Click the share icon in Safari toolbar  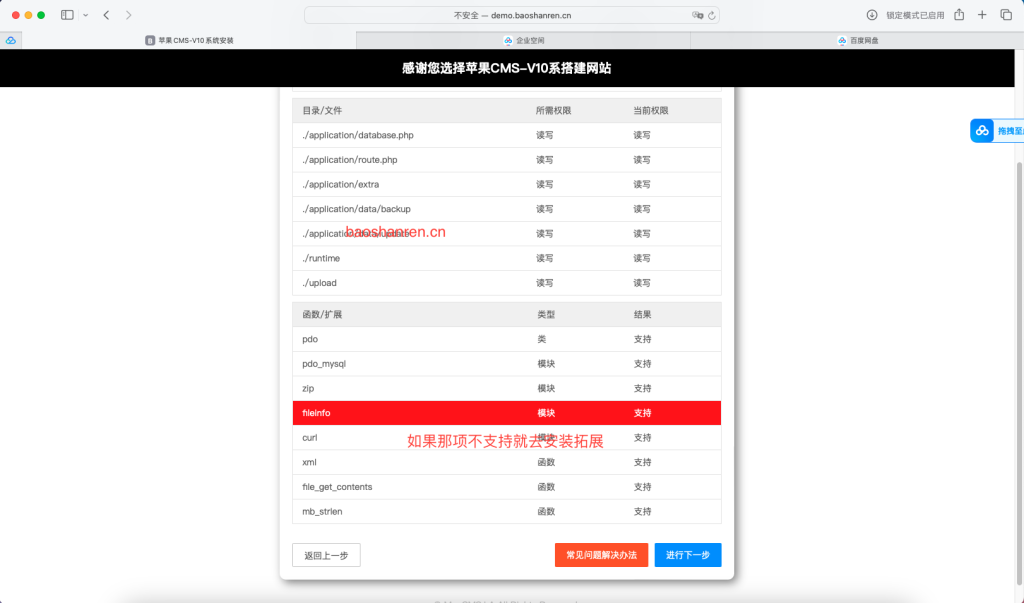[x=959, y=14]
